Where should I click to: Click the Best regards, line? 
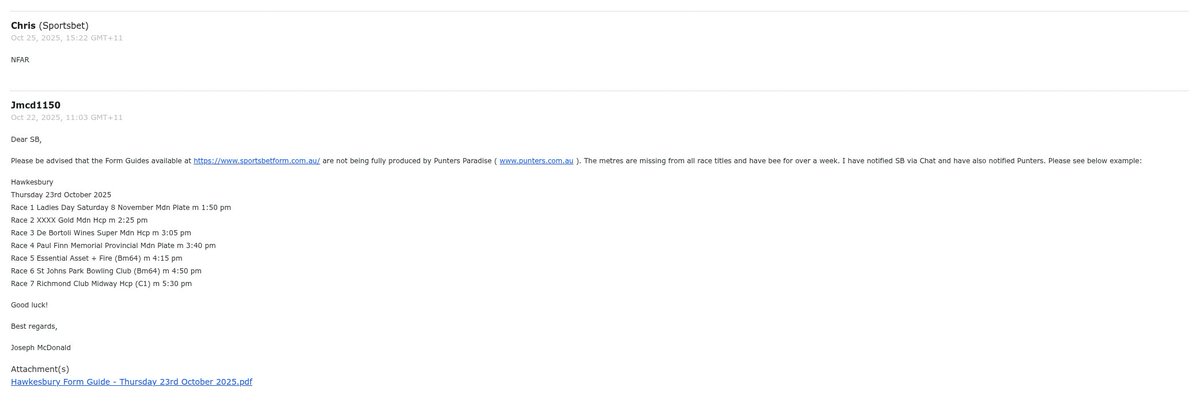34,326
